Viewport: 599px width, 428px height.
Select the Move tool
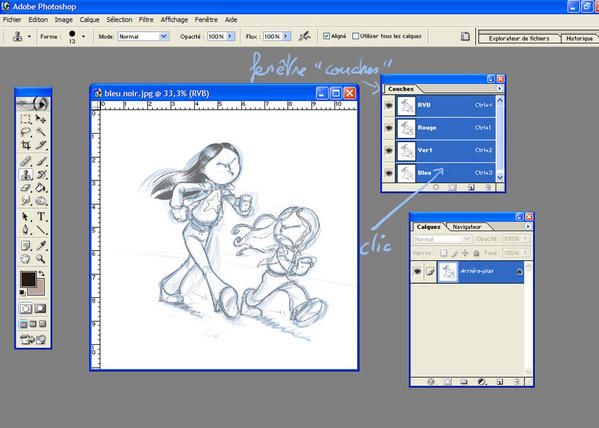[x=40, y=119]
